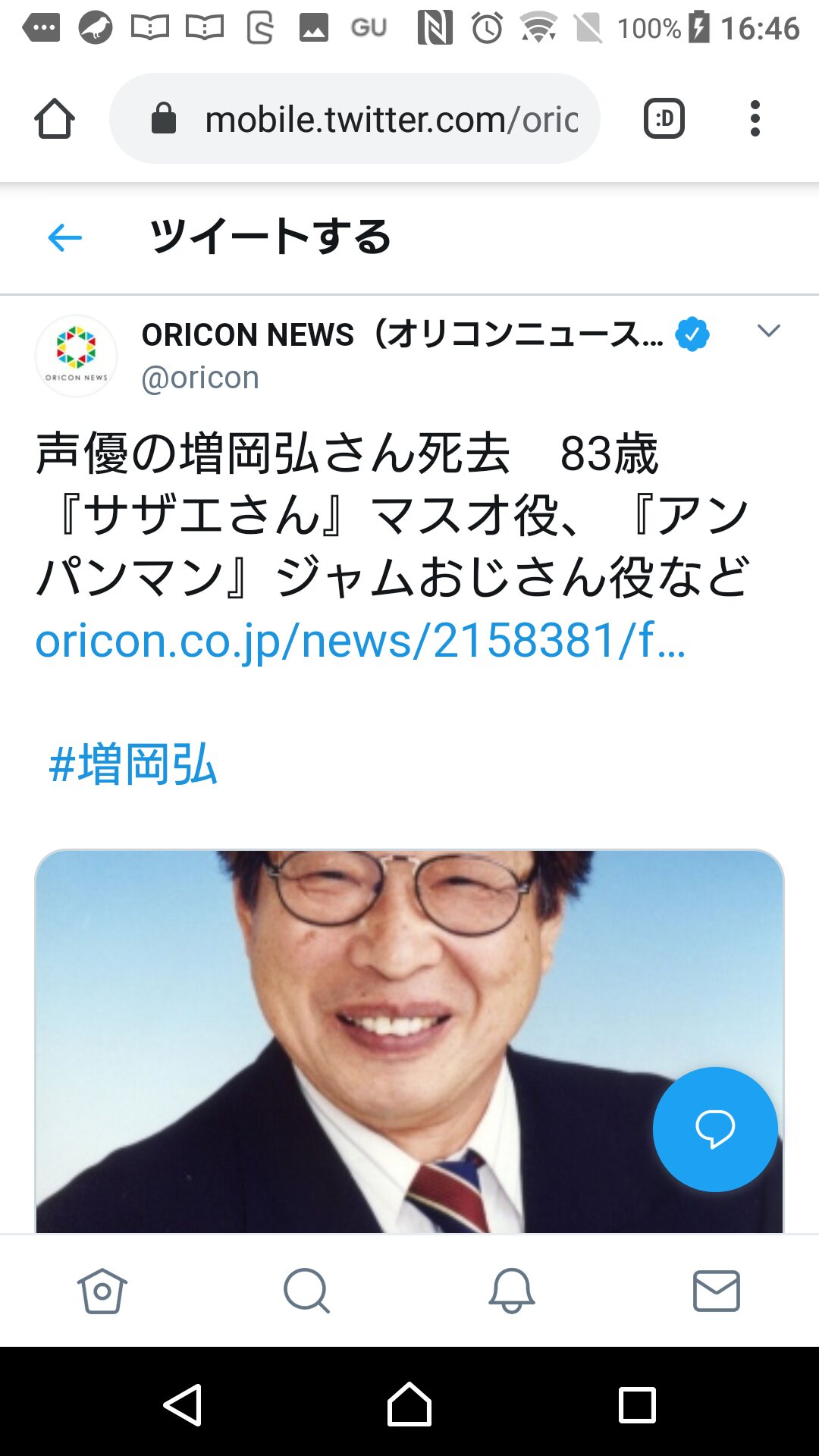Open the #増岡弘 hashtag

133,764
